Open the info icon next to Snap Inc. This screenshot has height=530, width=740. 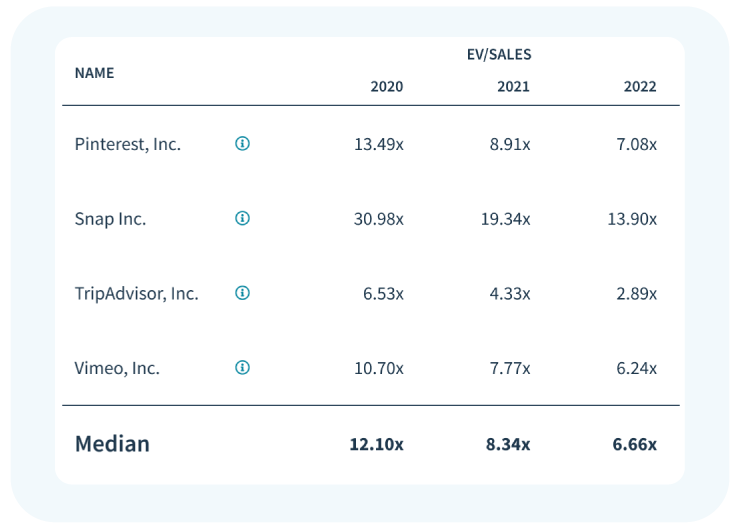click(242, 218)
